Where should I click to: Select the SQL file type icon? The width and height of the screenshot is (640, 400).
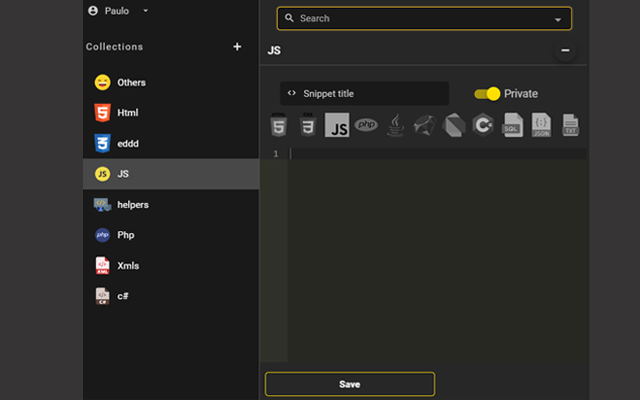pos(512,126)
